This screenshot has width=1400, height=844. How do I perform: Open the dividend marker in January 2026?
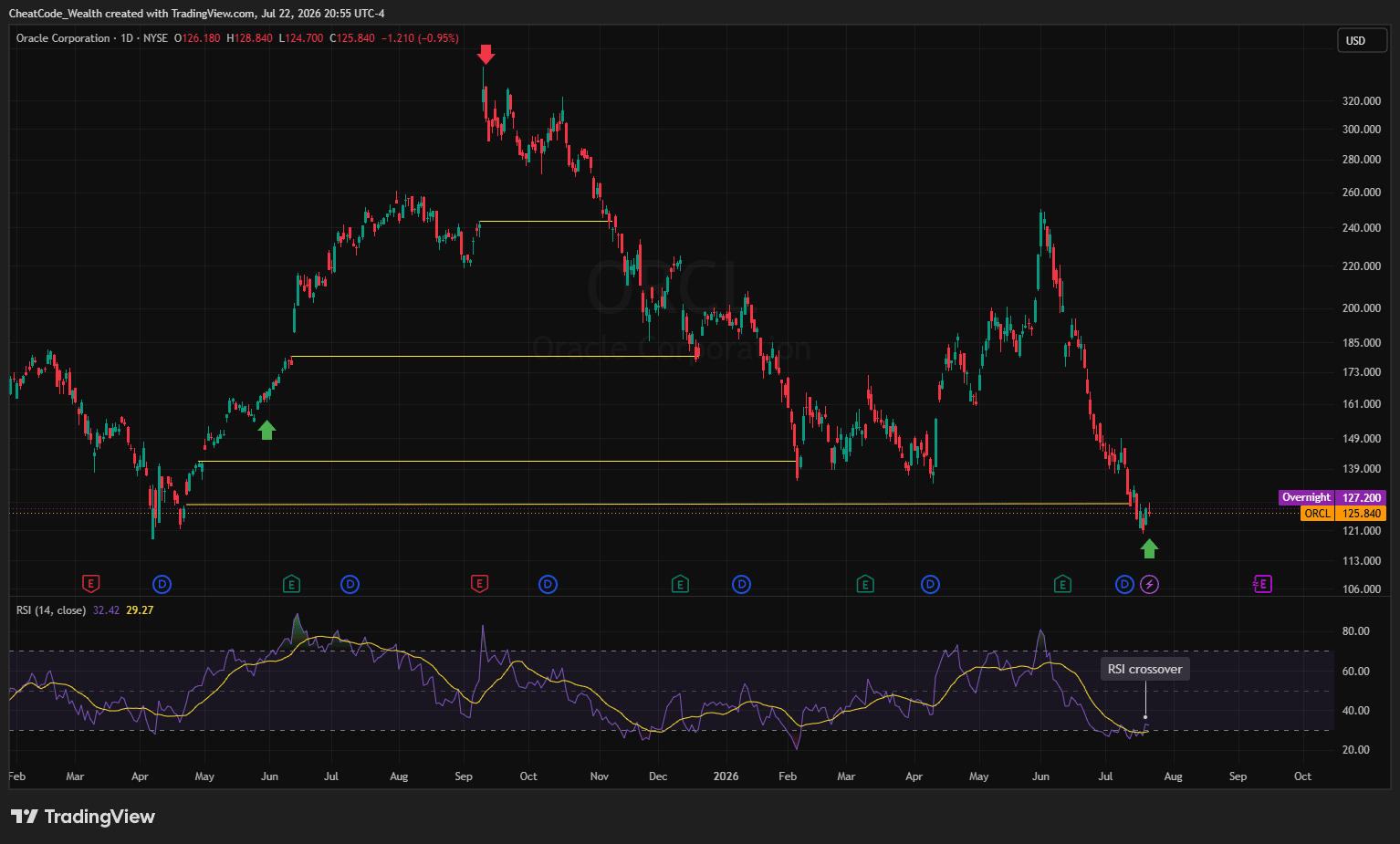coord(742,584)
